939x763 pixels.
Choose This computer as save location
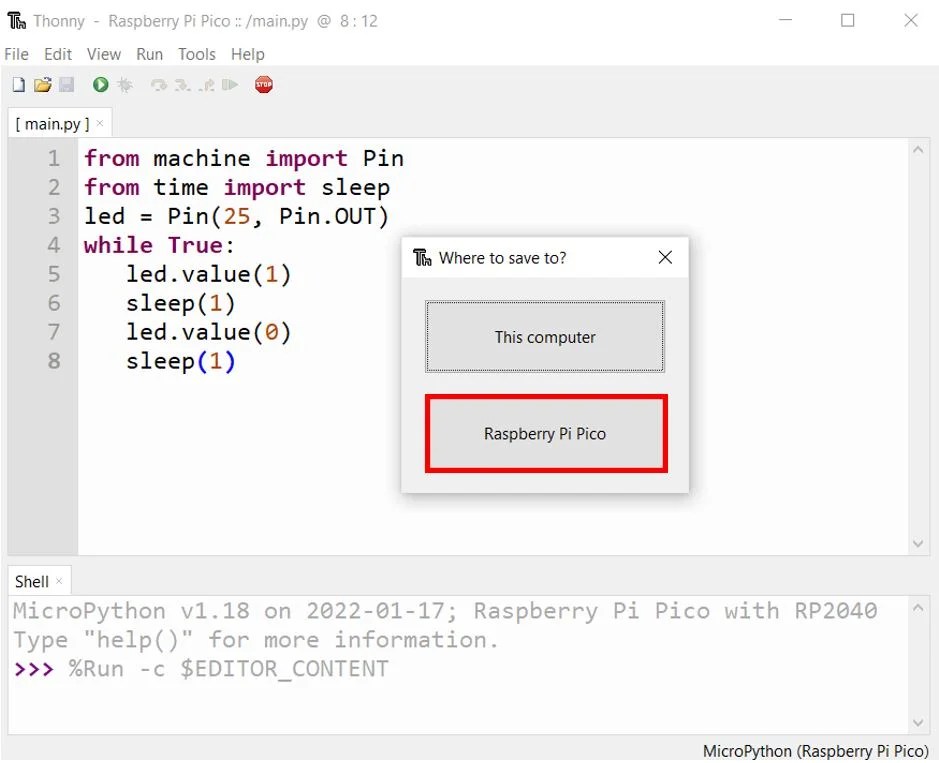[545, 337]
